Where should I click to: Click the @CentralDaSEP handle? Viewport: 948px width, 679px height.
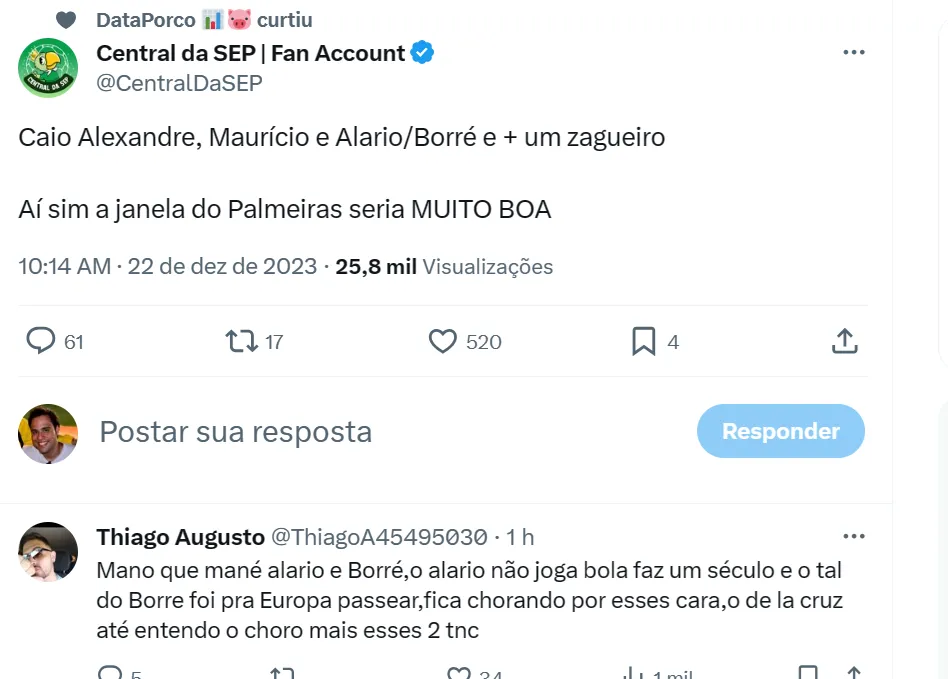(179, 84)
